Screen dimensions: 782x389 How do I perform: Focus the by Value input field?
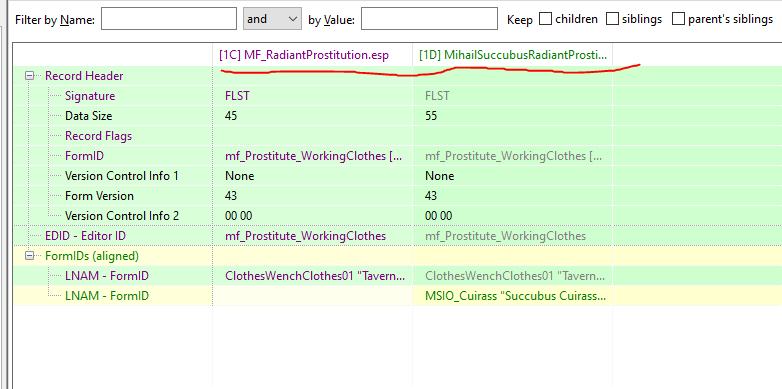click(x=429, y=19)
